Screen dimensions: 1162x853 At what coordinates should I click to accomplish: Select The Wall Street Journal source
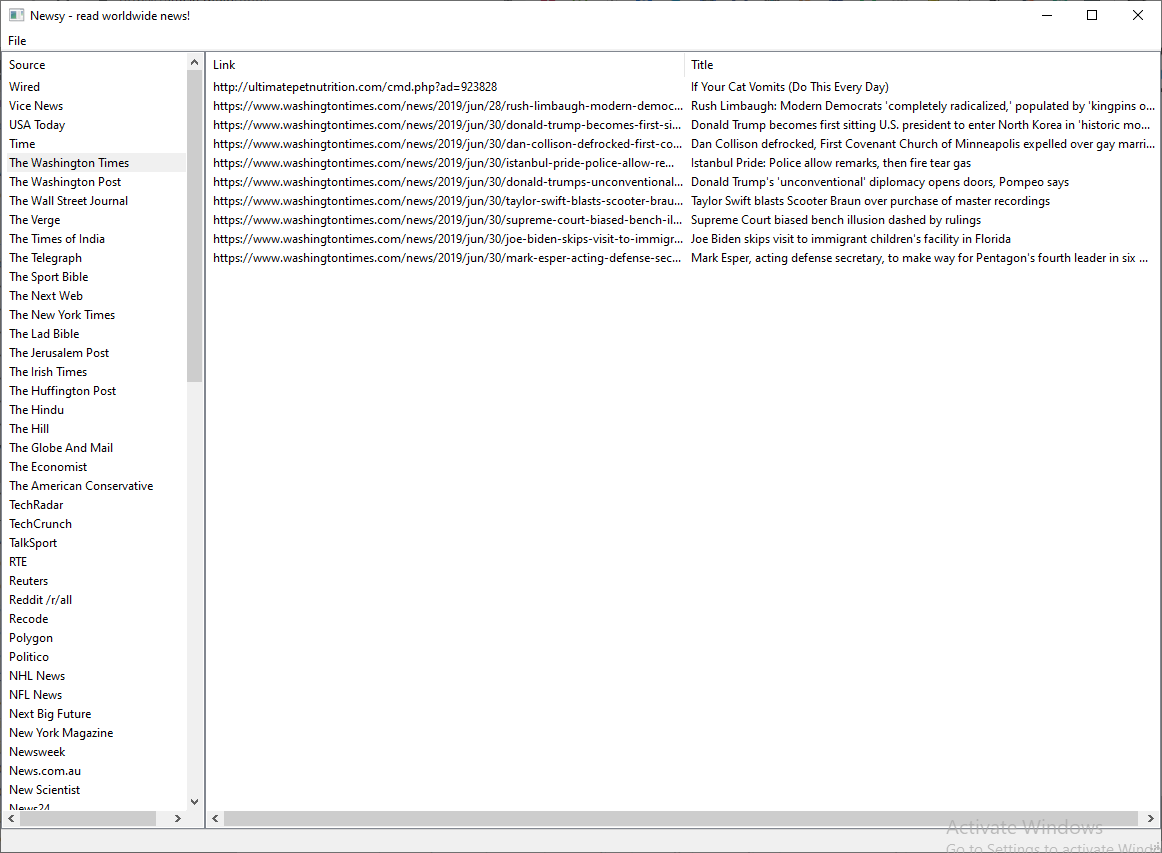tap(68, 201)
